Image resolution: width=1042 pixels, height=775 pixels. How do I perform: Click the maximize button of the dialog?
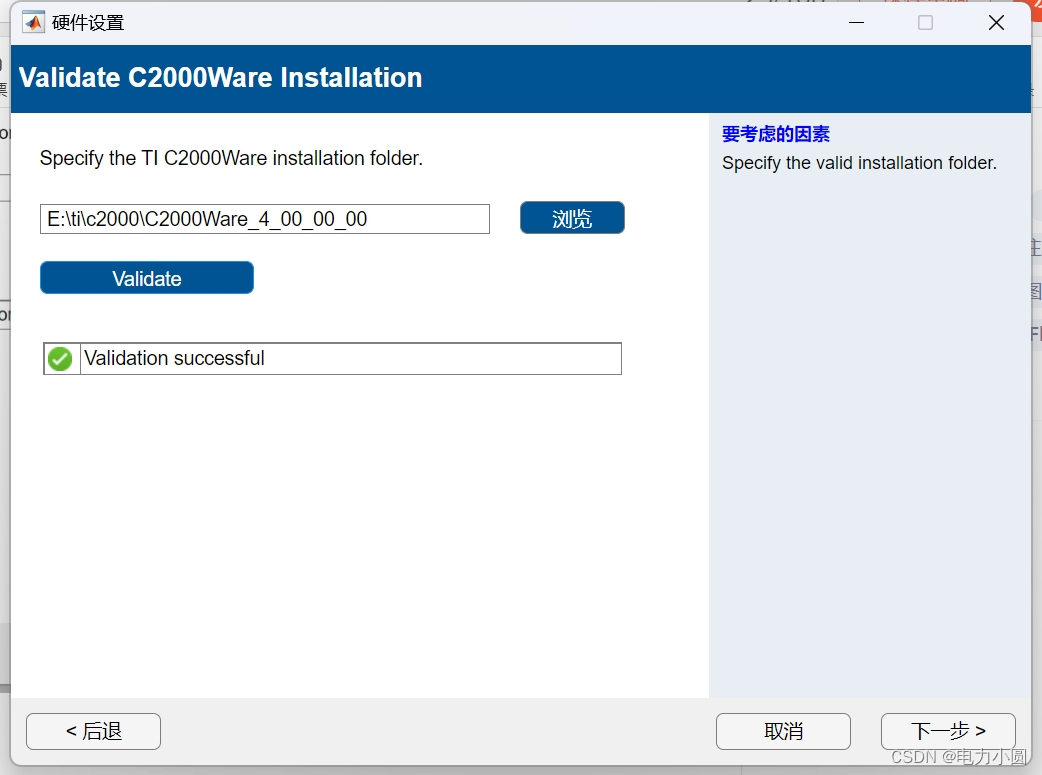tap(924, 22)
